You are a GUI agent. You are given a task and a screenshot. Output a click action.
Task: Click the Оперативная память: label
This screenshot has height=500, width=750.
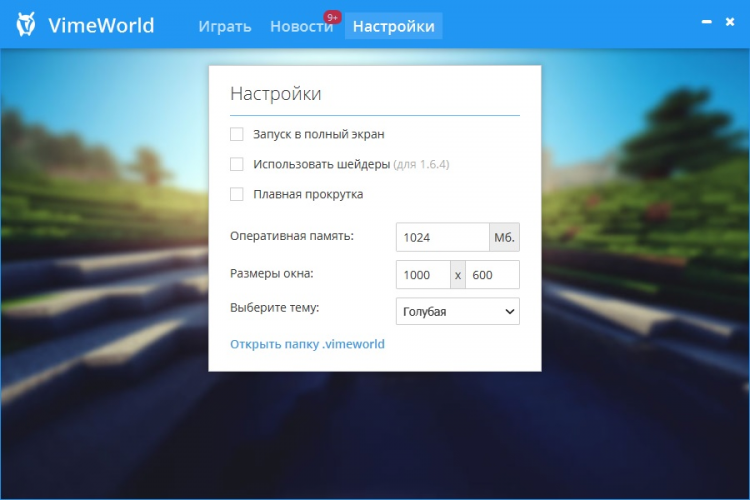tap(292, 236)
